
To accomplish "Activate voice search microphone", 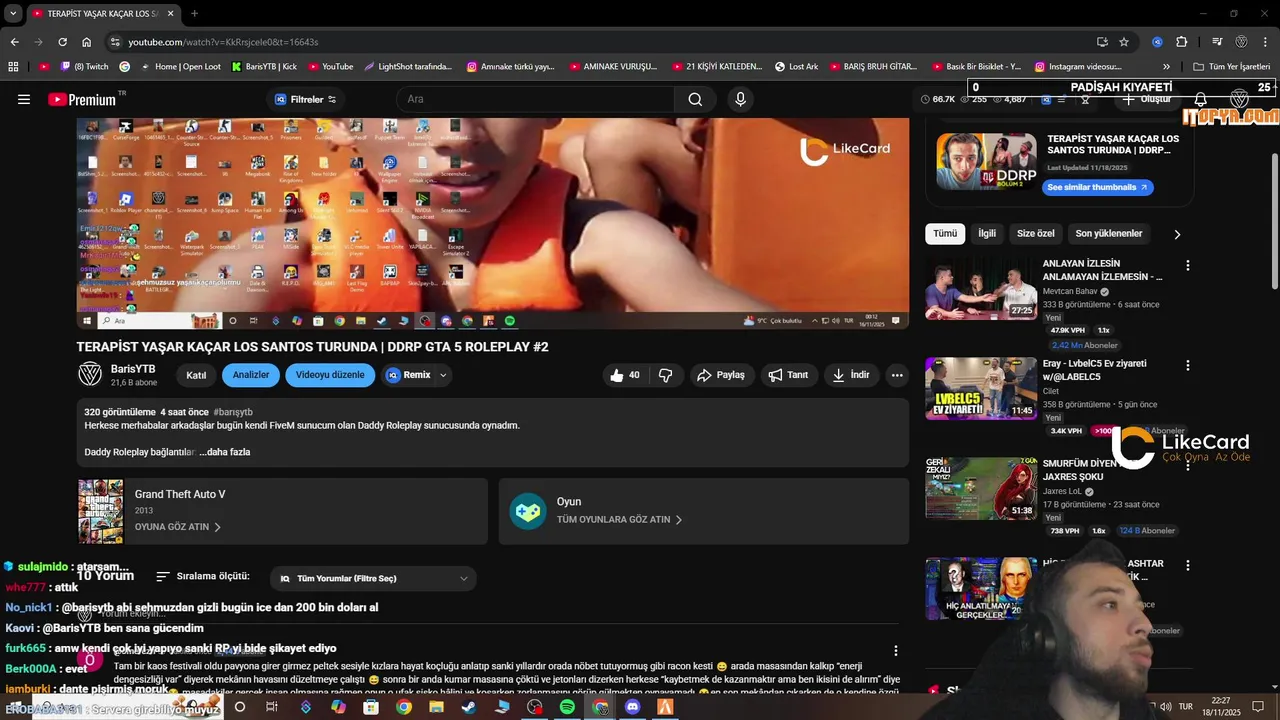I will coord(740,99).
